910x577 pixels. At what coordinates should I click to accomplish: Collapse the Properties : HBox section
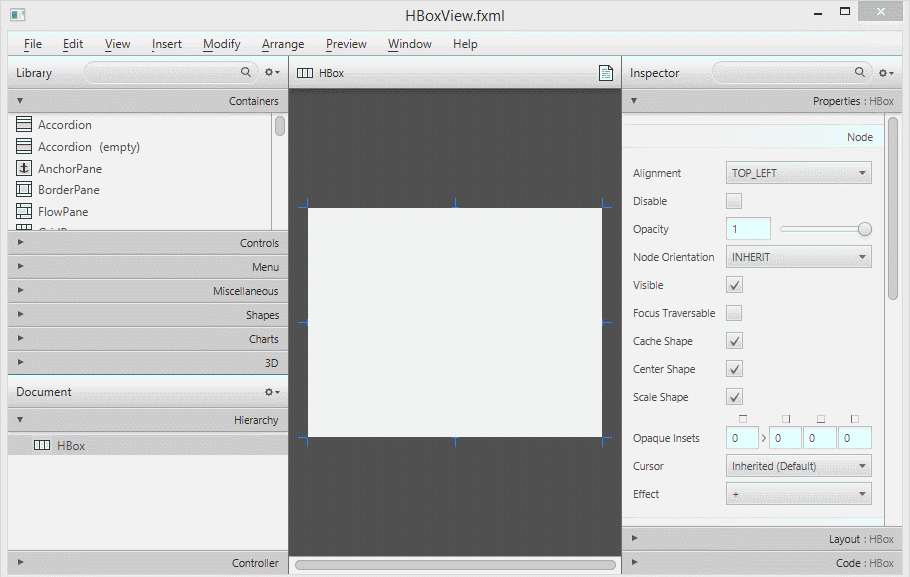(762, 101)
